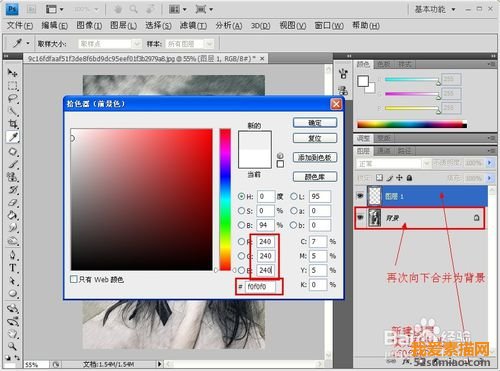Switch to the Channels tab
This screenshot has width=500, height=371.
tap(383, 151)
